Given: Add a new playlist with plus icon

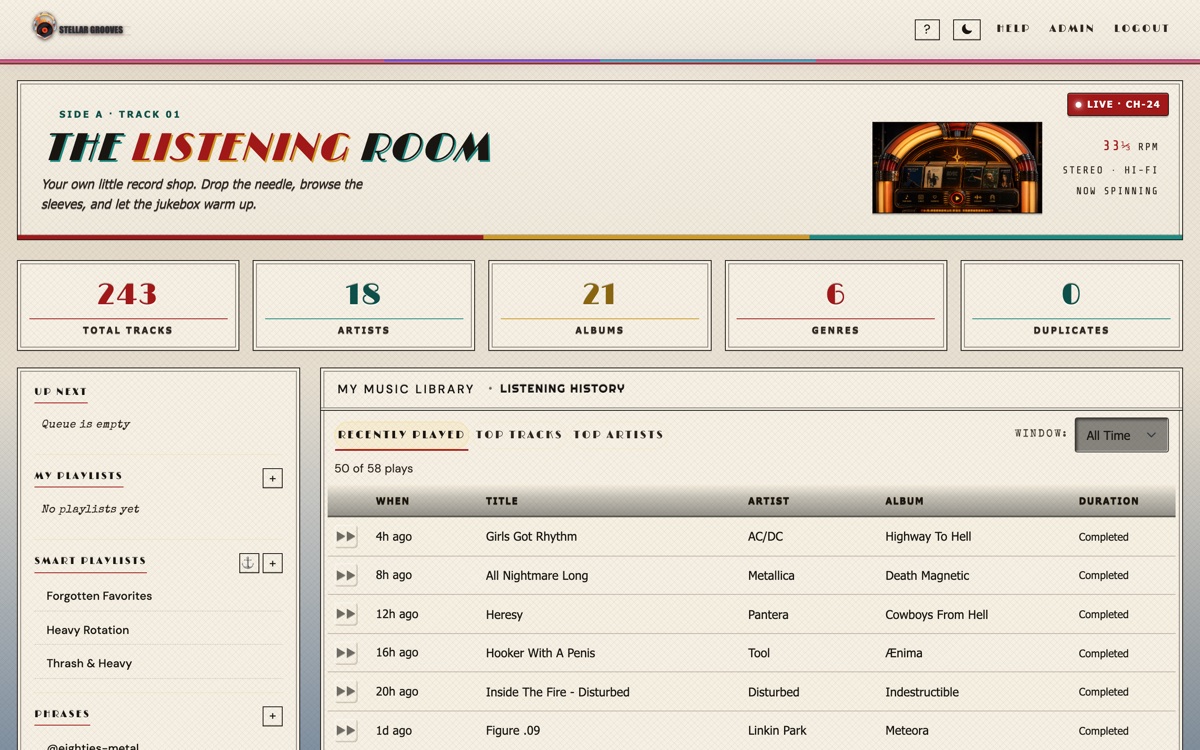Looking at the screenshot, I should (272, 478).
